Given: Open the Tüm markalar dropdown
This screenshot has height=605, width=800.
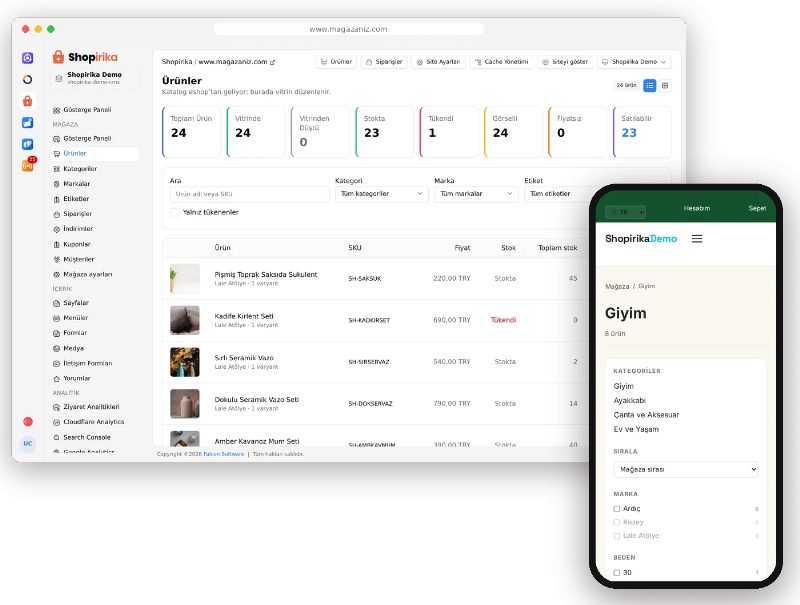Looking at the screenshot, I should (x=476, y=194).
